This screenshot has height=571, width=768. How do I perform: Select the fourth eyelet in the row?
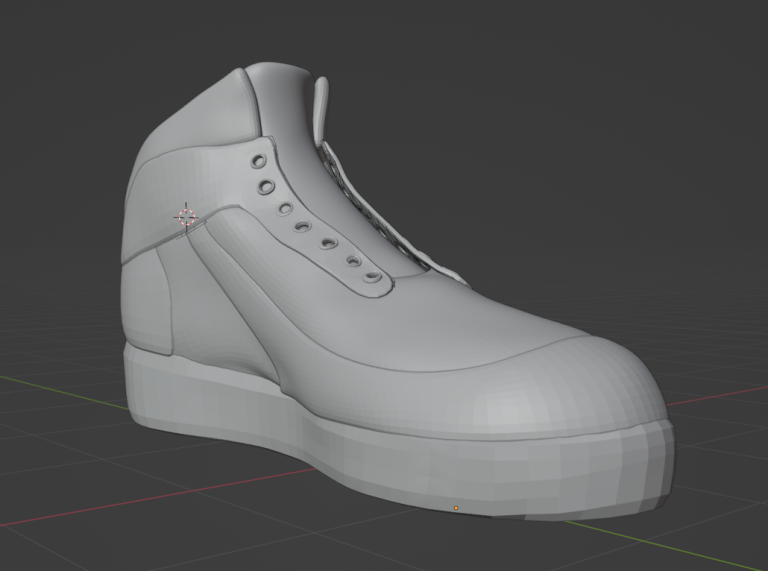point(304,228)
